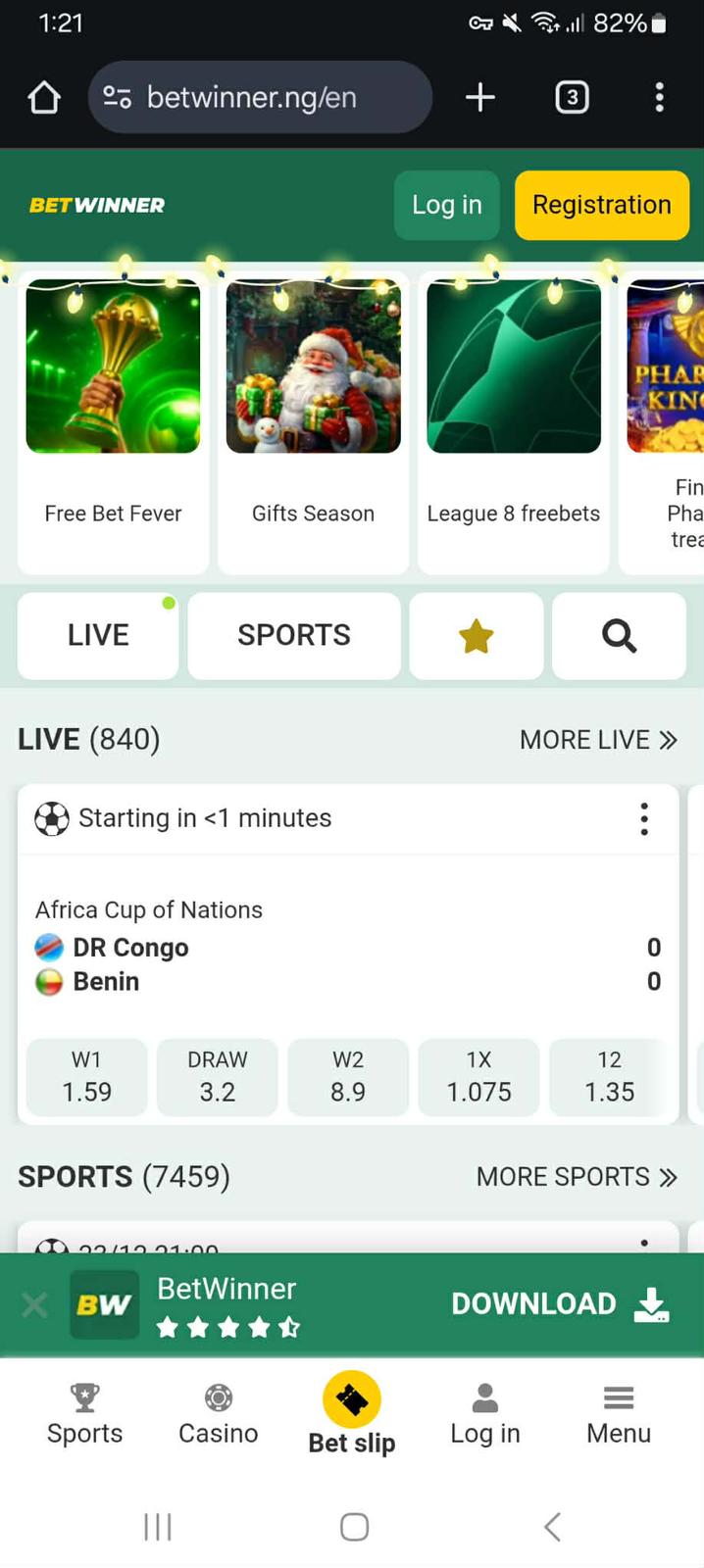Expand MORE SPORTS listings

point(578,1177)
